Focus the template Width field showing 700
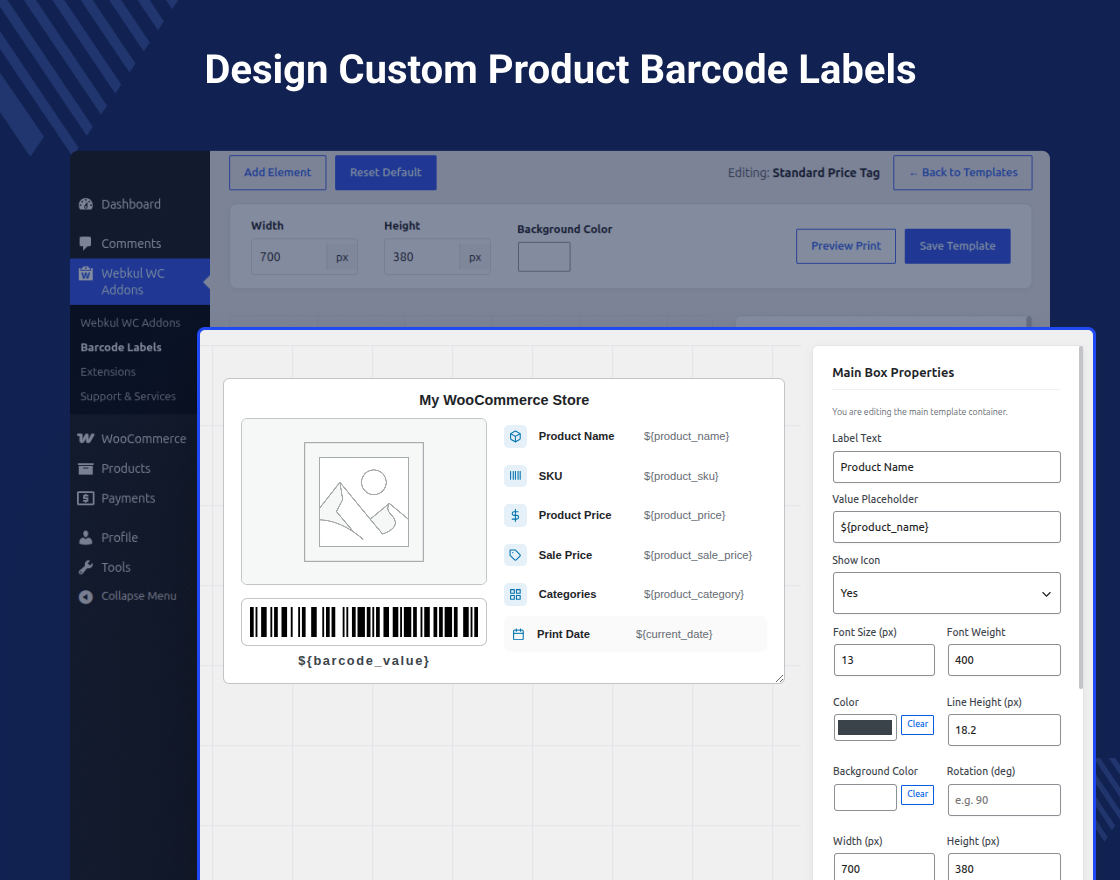Image resolution: width=1120 pixels, height=880 pixels. [289, 257]
